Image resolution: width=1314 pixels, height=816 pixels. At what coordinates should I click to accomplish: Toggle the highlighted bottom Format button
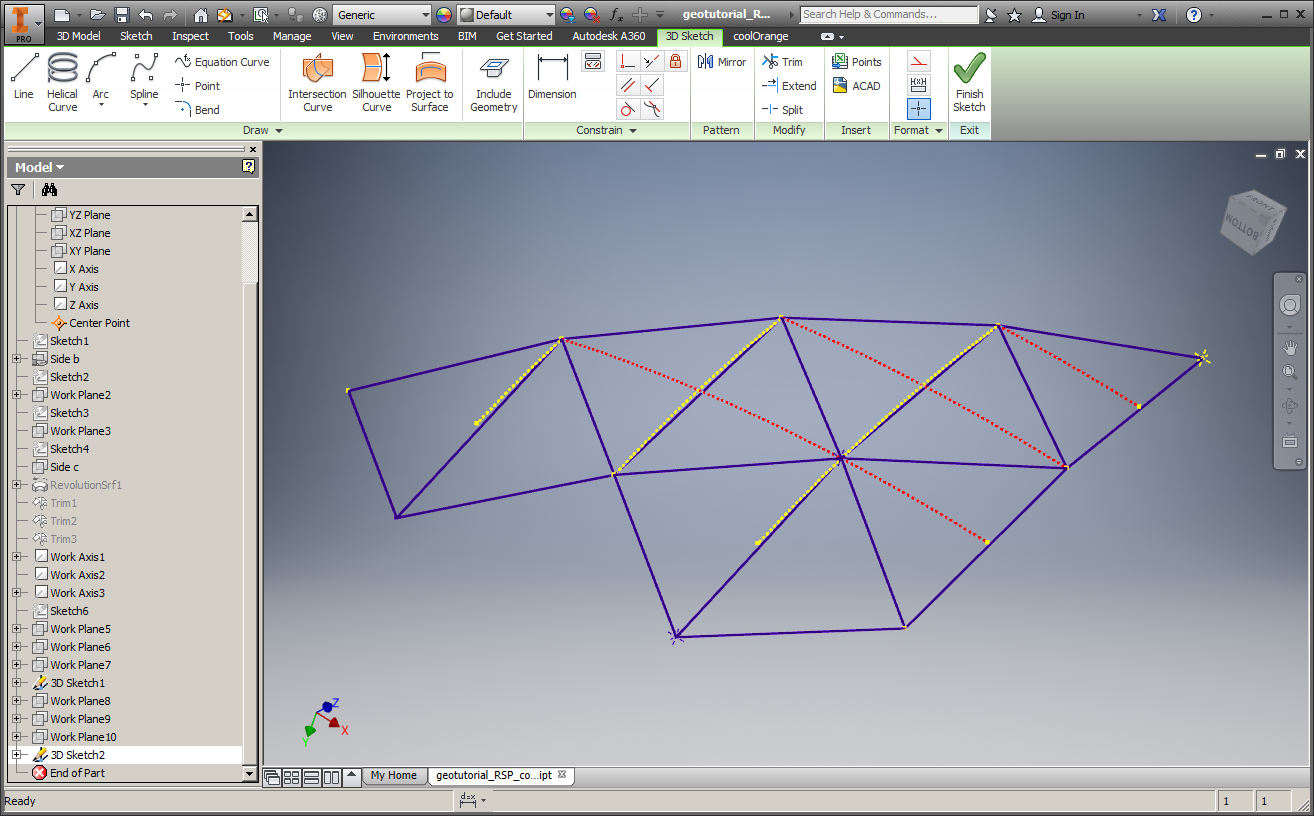919,109
